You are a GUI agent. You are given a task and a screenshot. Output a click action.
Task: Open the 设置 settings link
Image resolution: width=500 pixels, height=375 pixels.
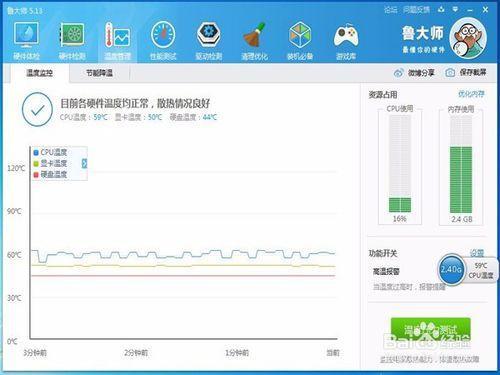coord(477,253)
